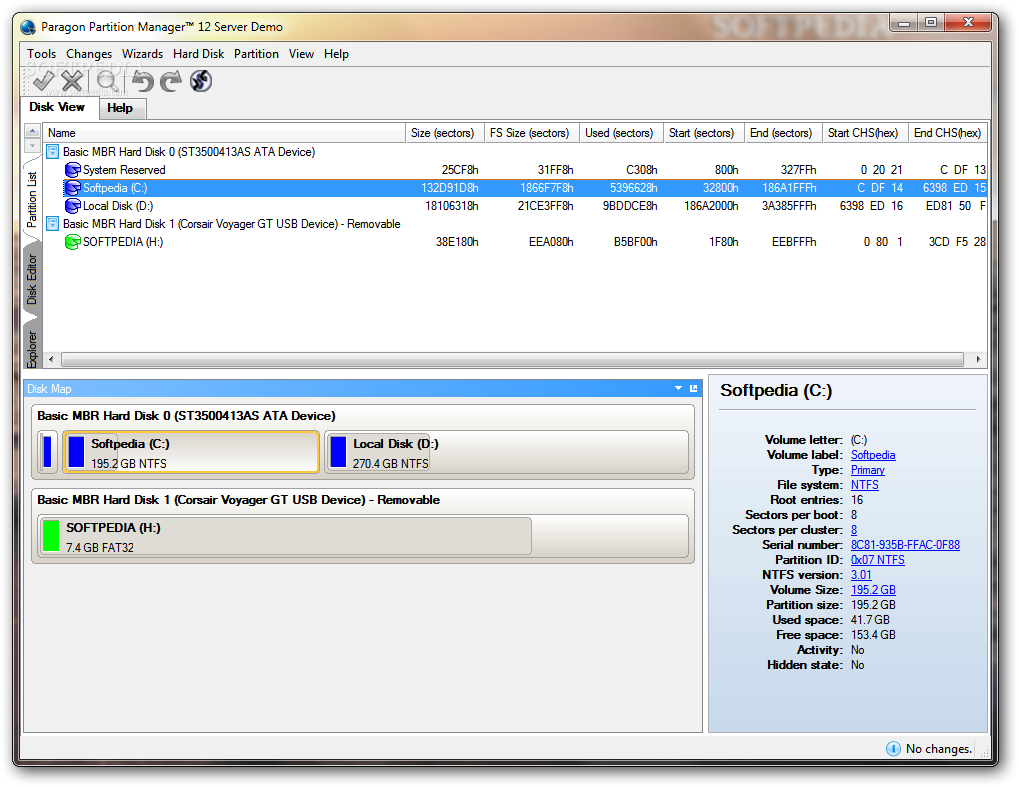This screenshot has width=1019, height=787.
Task: Click the NTFS file system link
Action: tap(864, 485)
